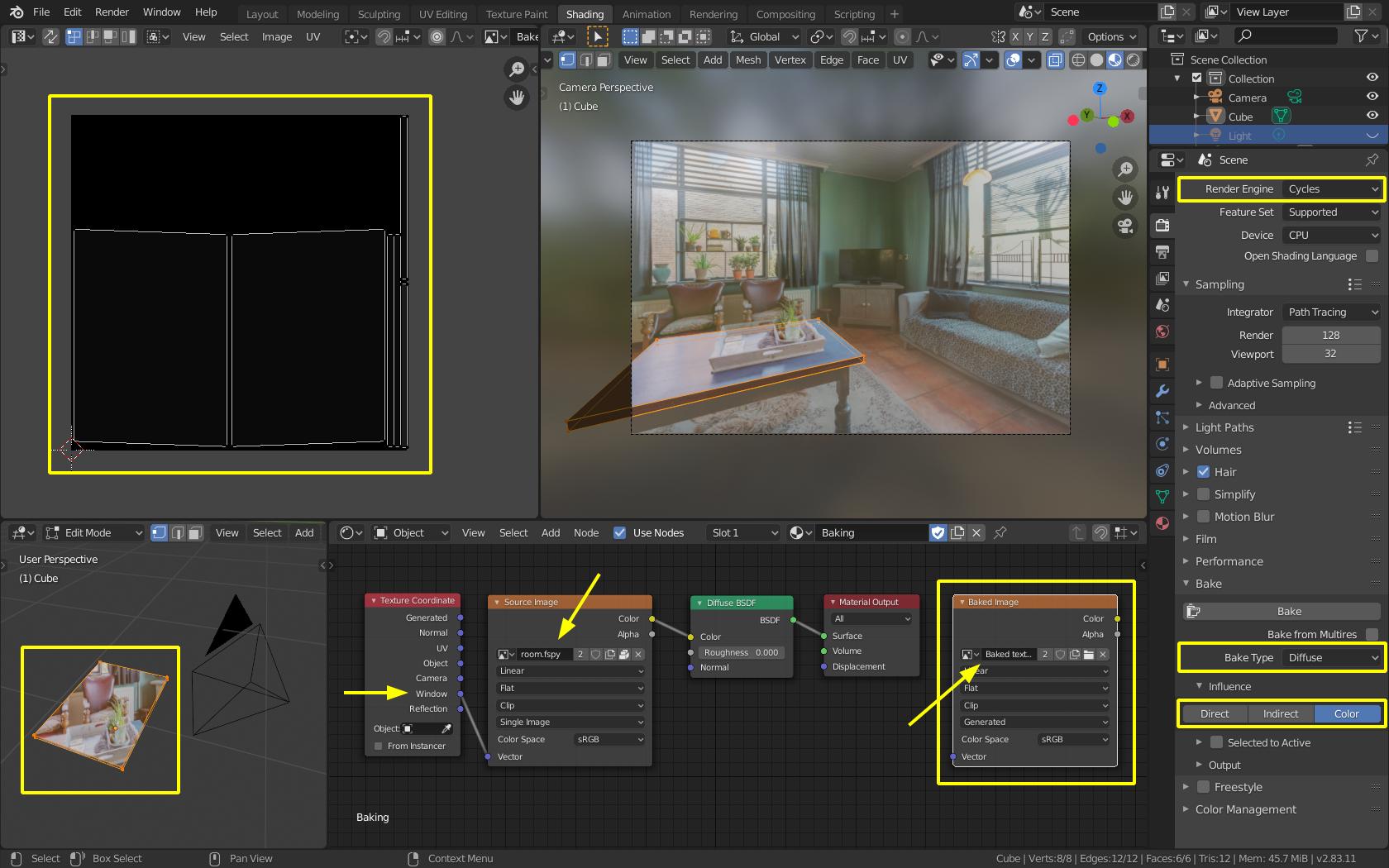The image size is (1389, 868).
Task: Open the Node menu in shader editor
Action: [586, 532]
